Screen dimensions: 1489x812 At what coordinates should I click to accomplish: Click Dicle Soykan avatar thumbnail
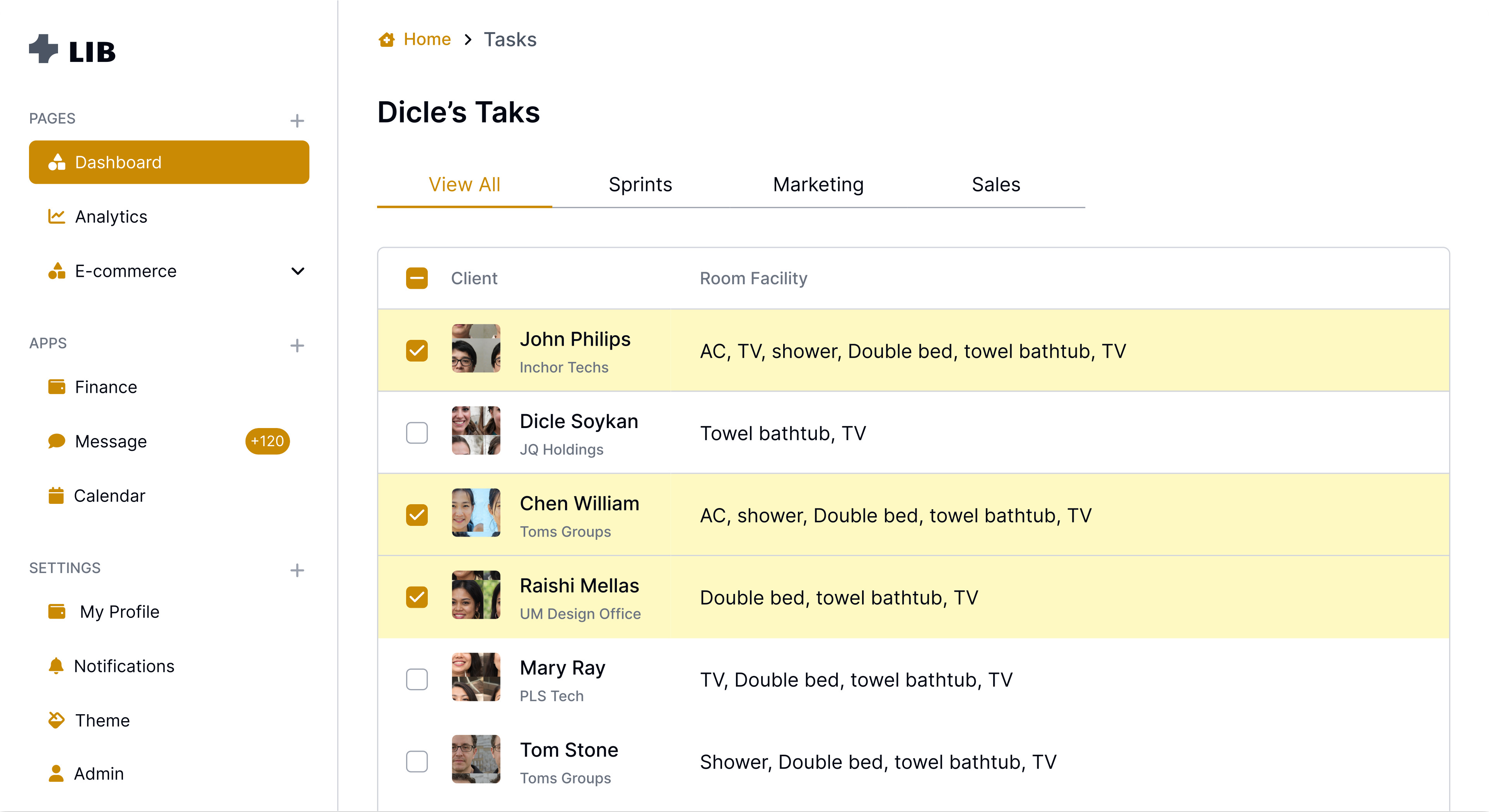[x=476, y=430]
